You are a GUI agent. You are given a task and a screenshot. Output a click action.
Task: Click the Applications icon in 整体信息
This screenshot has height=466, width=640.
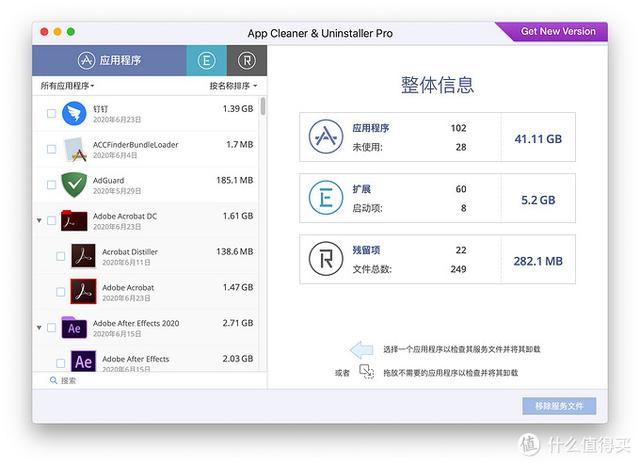coord(326,137)
